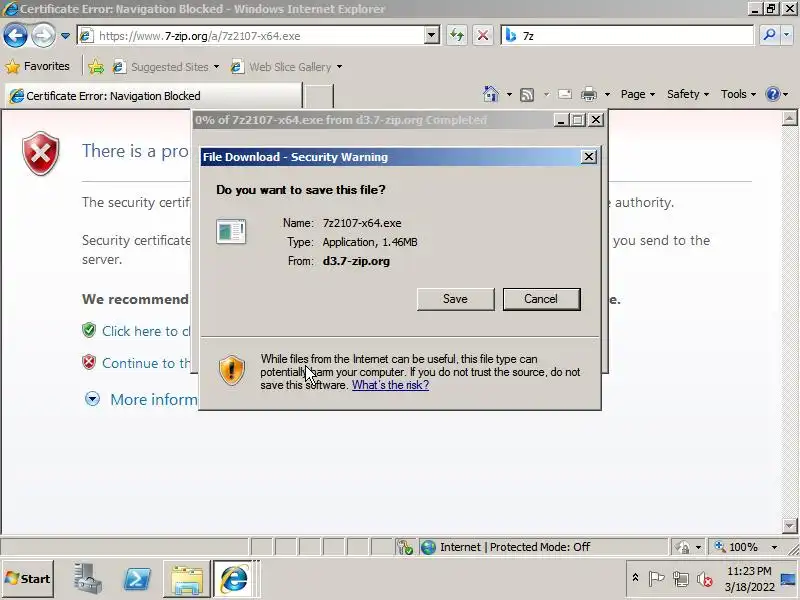Click the muted volume speaker icon
The height and width of the screenshot is (600, 800).
705,579
